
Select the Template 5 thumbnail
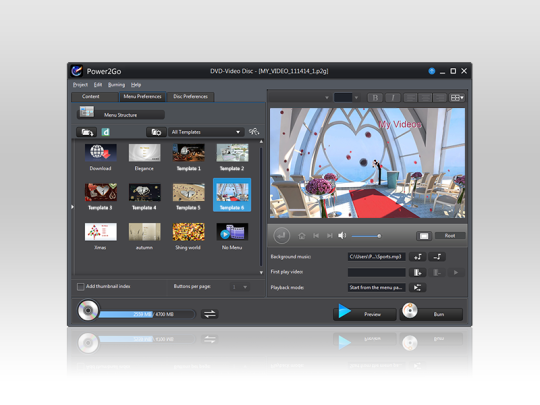188,192
